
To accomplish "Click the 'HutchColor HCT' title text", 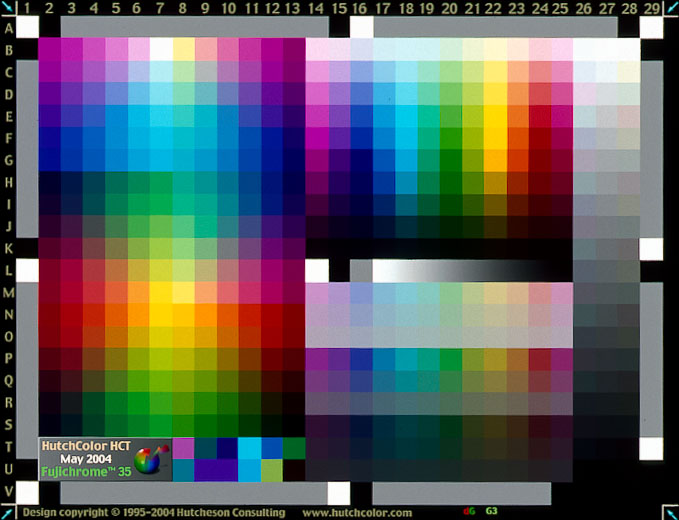I will click(x=85, y=446).
